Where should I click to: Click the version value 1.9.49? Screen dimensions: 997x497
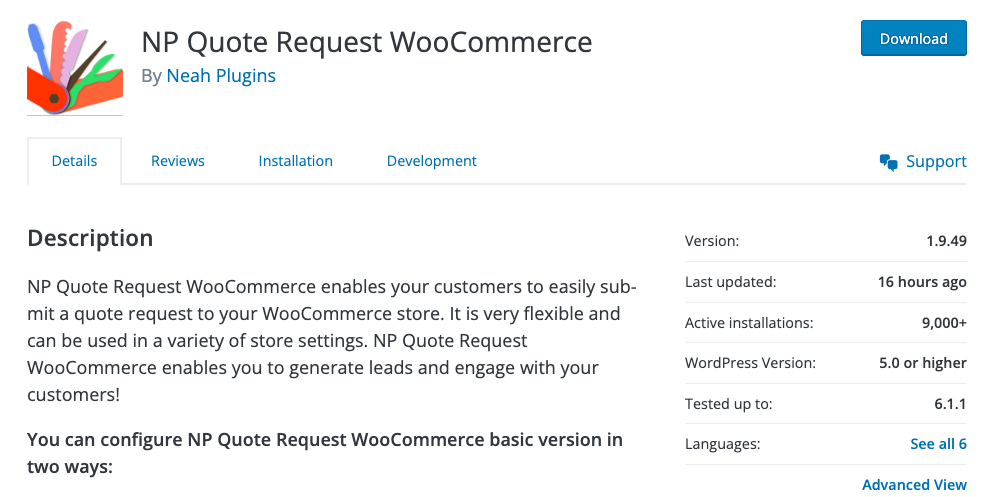click(x=947, y=242)
